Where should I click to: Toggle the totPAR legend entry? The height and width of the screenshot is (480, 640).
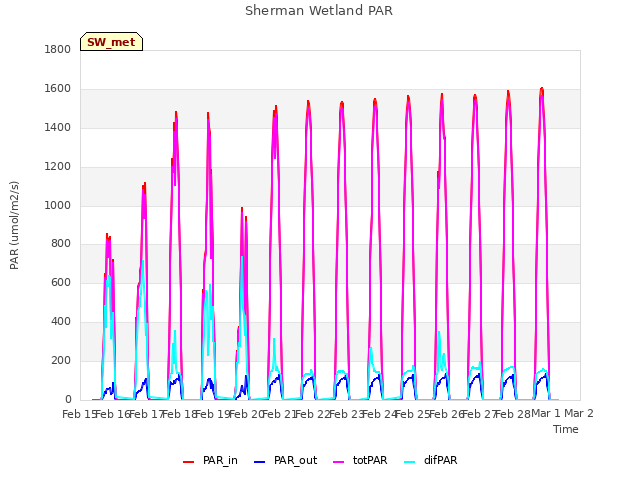coord(360,460)
